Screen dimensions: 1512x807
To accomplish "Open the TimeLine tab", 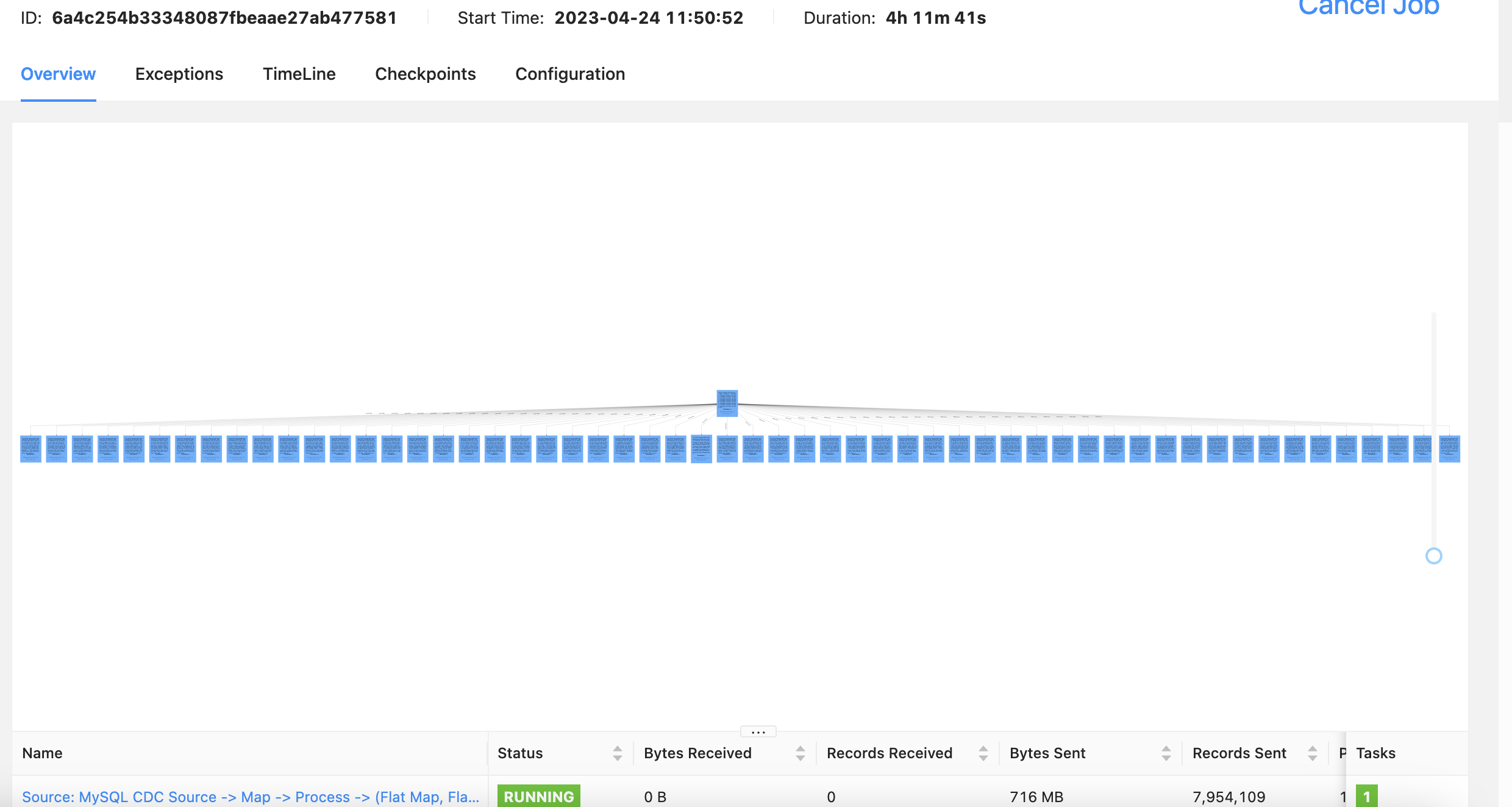I will (x=299, y=74).
